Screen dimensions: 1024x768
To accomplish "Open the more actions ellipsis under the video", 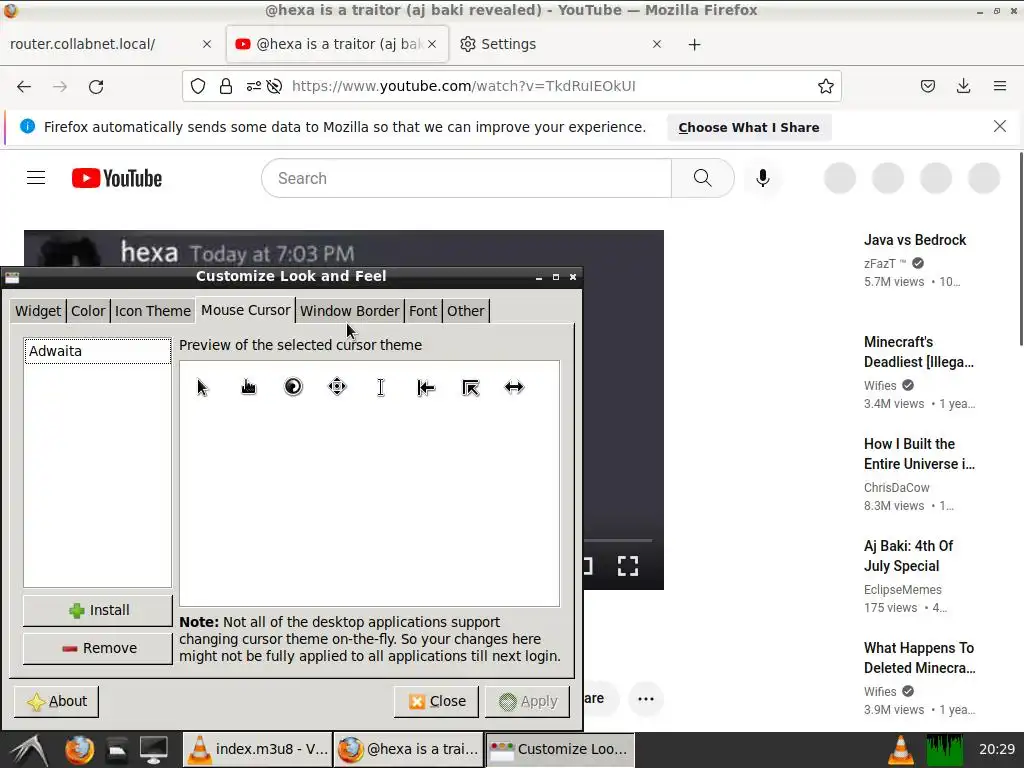I will (x=646, y=699).
